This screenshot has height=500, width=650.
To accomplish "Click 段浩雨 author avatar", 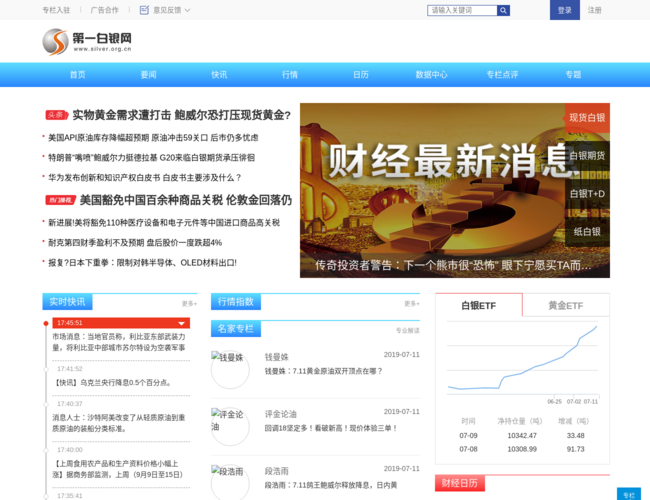I will point(230,483).
